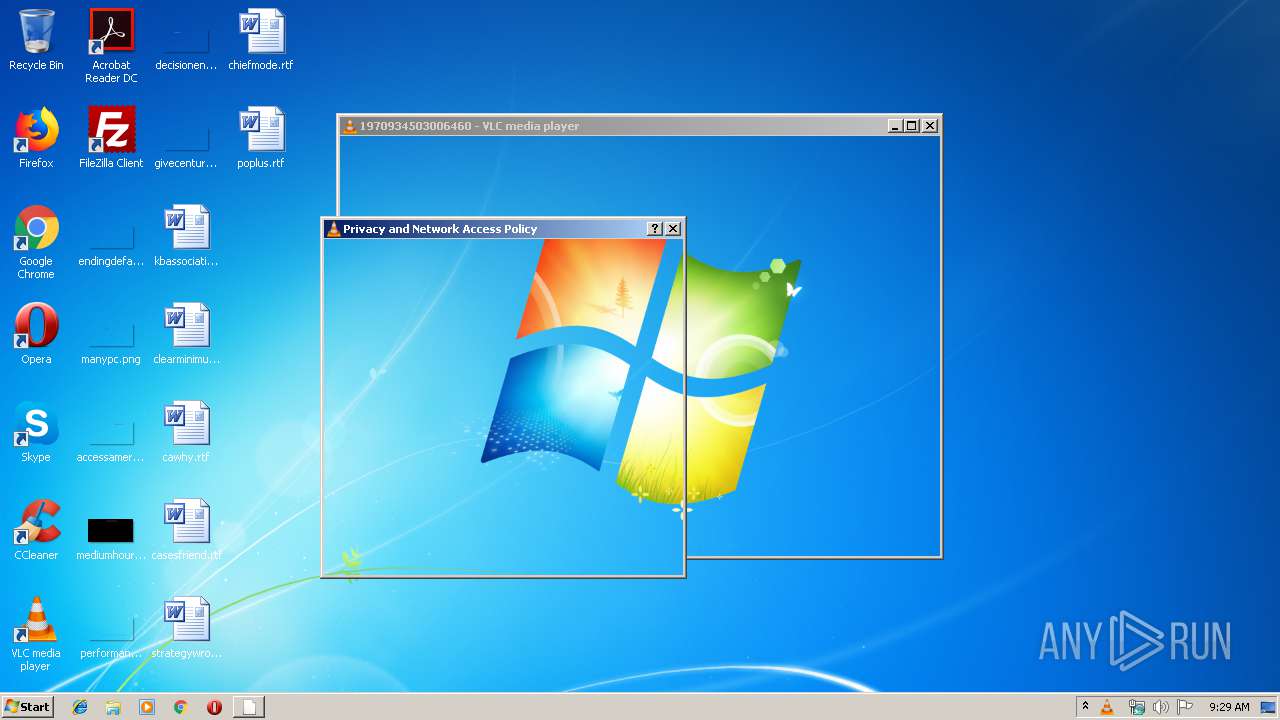Open Windows Media Player taskbar icon

point(147,707)
